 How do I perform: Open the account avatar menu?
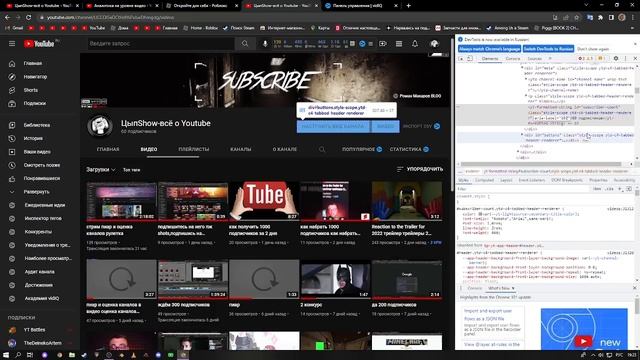434,44
